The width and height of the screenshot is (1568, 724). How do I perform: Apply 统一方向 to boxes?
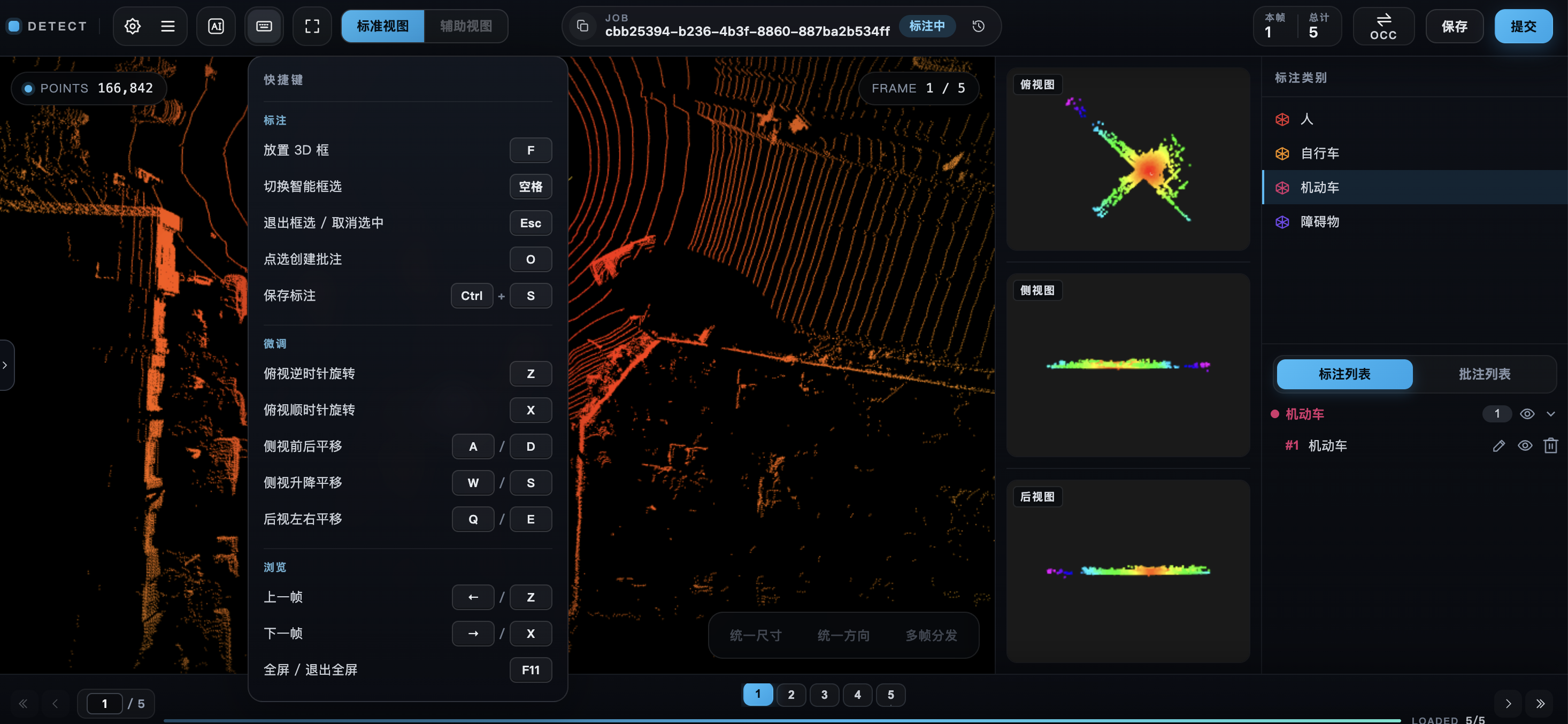coord(843,636)
